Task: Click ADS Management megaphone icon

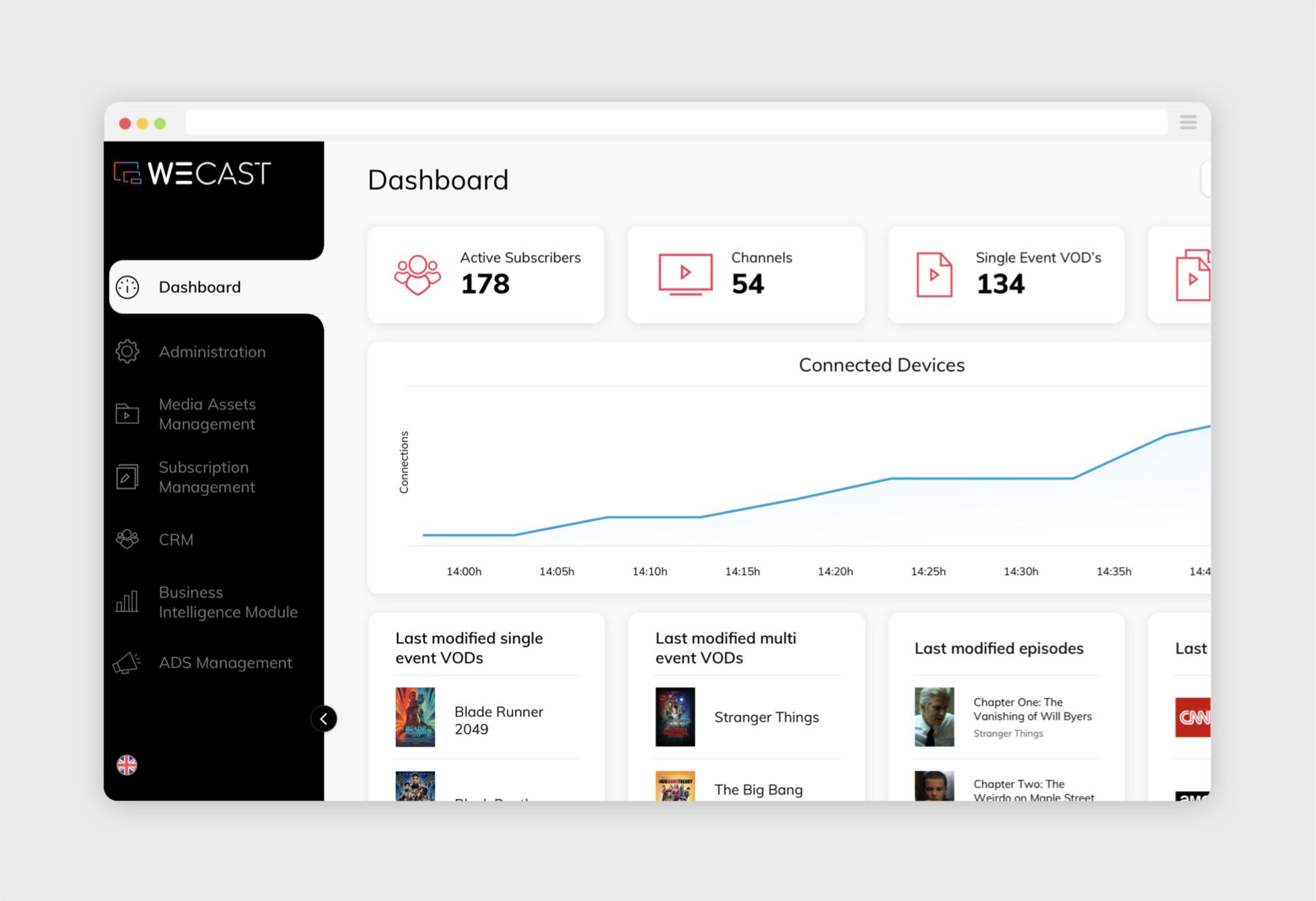Action: [127, 663]
